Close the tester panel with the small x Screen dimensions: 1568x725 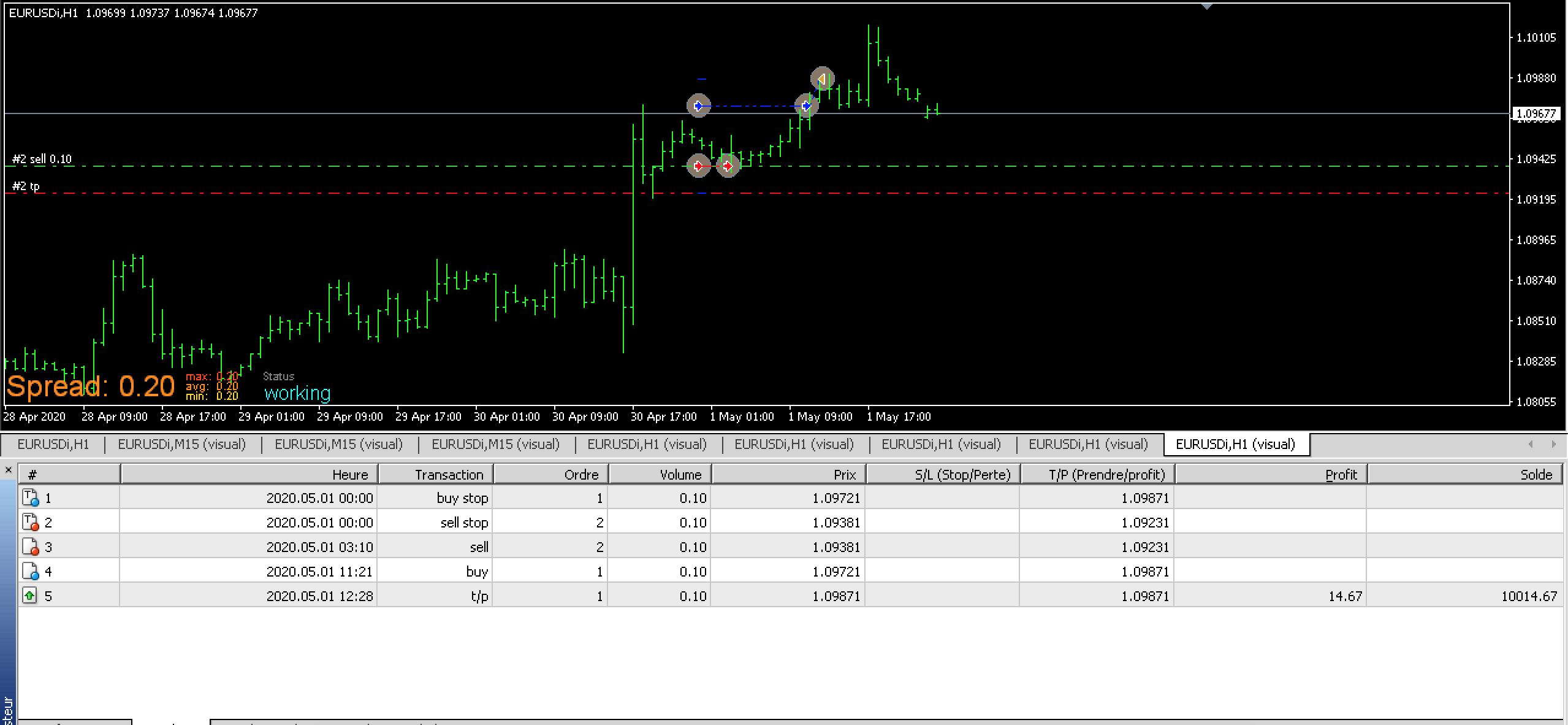9,470
